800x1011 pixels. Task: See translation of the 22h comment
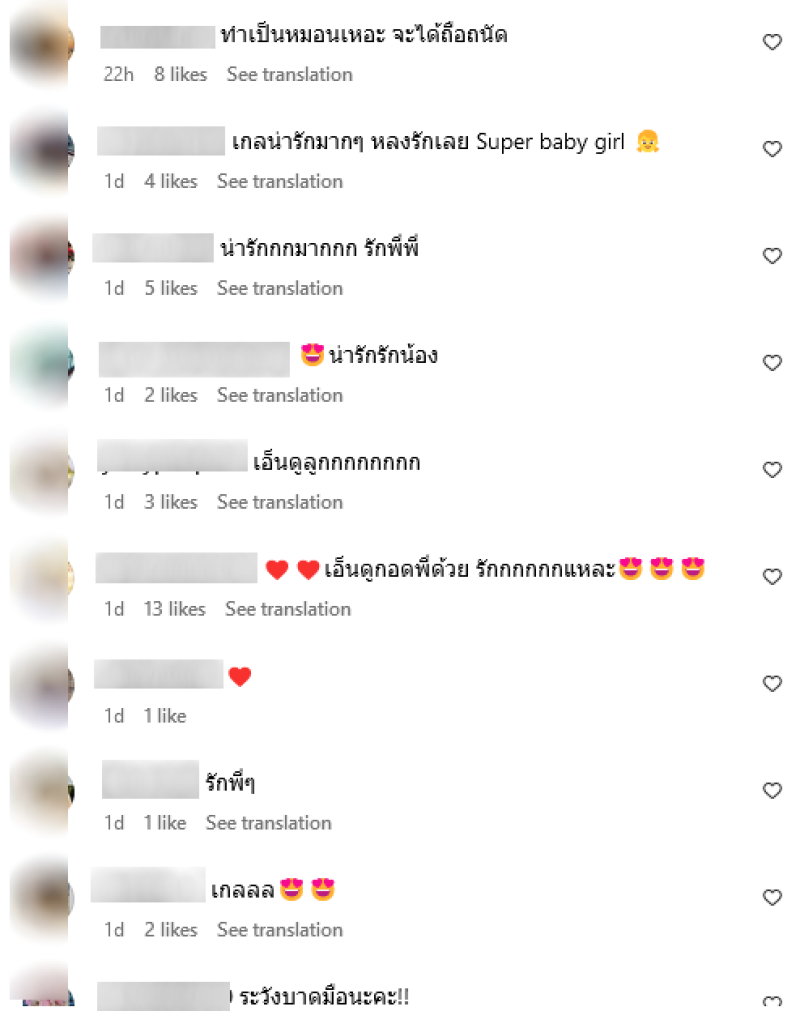point(289,75)
